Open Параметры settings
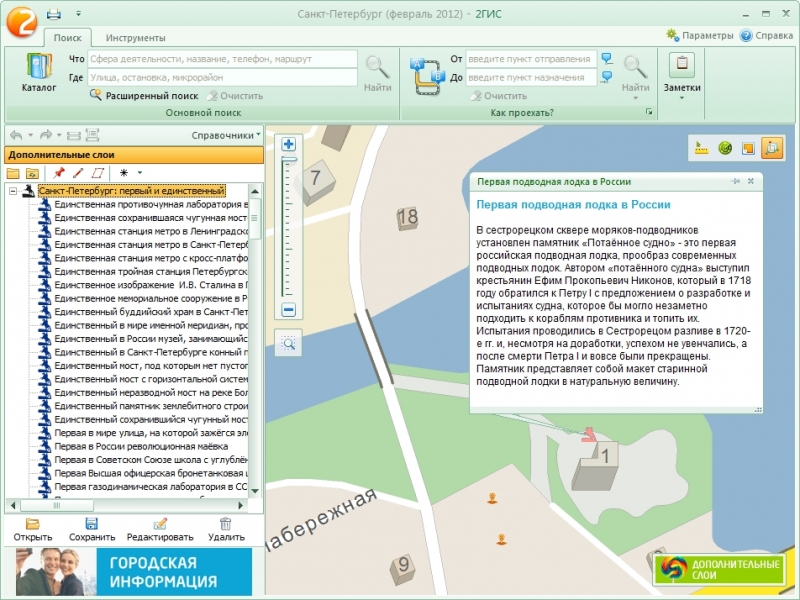Screen dimensions: 800x600 tap(699, 36)
